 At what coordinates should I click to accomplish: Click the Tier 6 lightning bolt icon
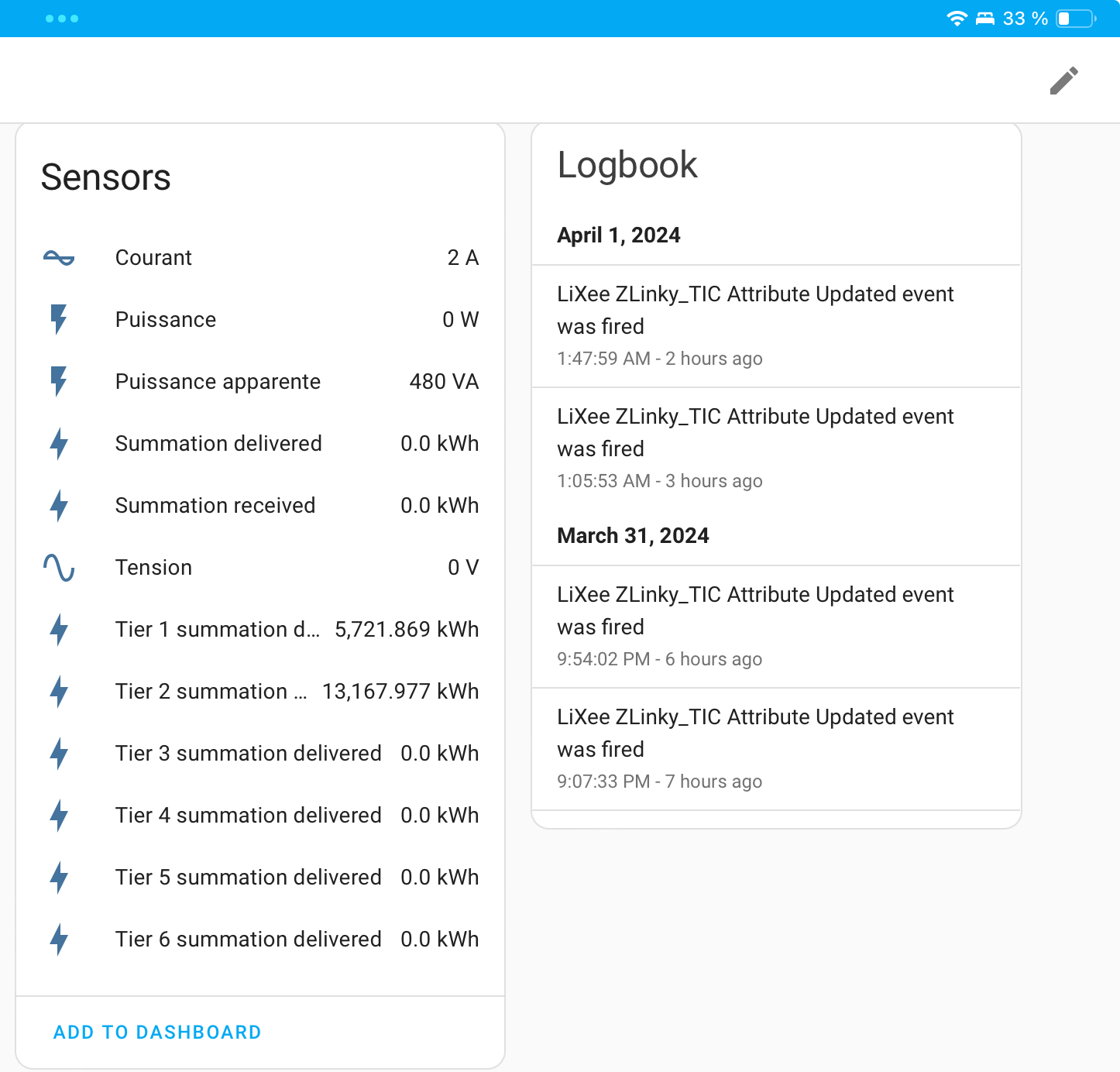click(59, 940)
